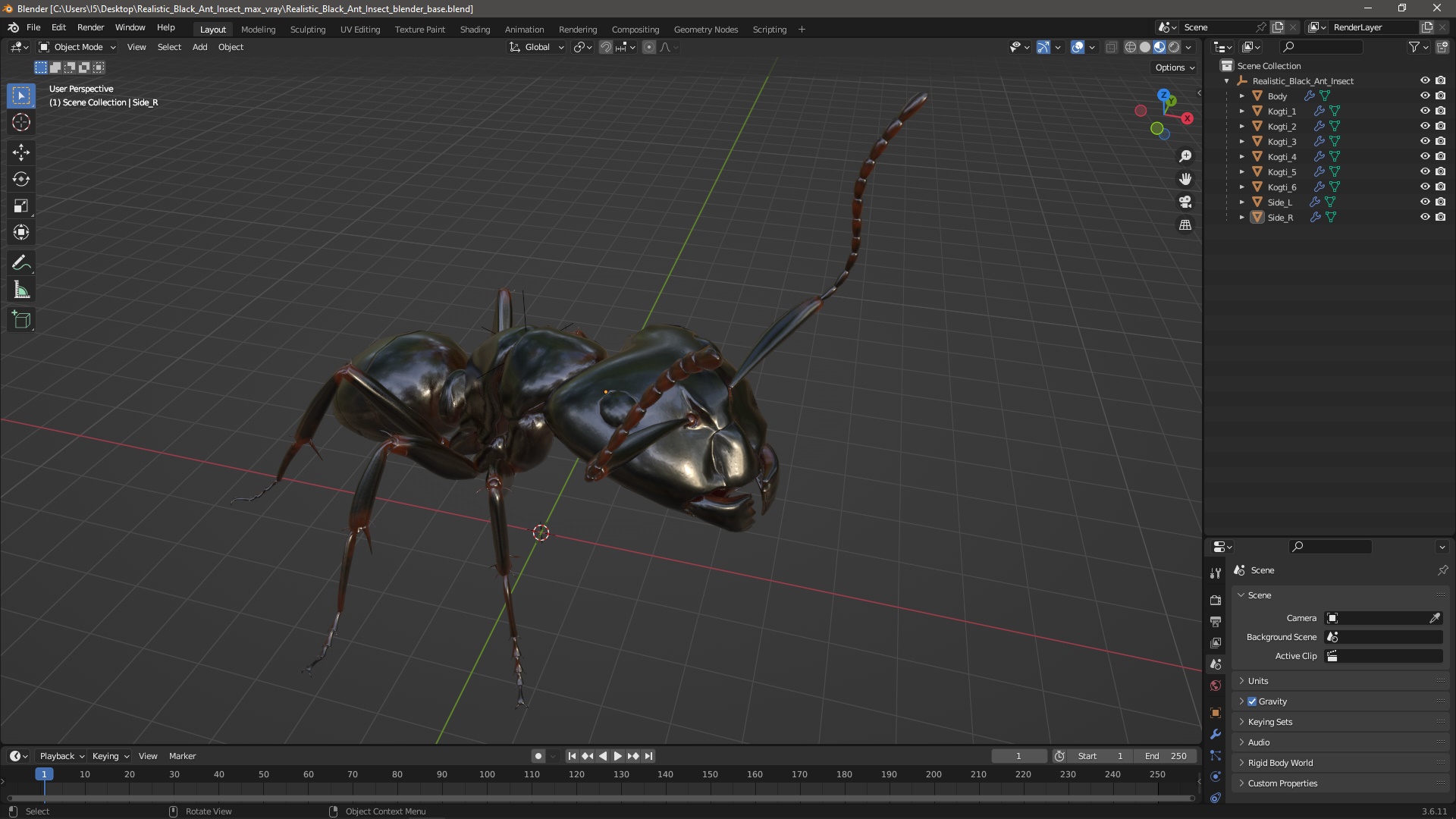Switch perspective/orthographic grid icon
Image resolution: width=1456 pixels, height=819 pixels.
tap(1185, 225)
